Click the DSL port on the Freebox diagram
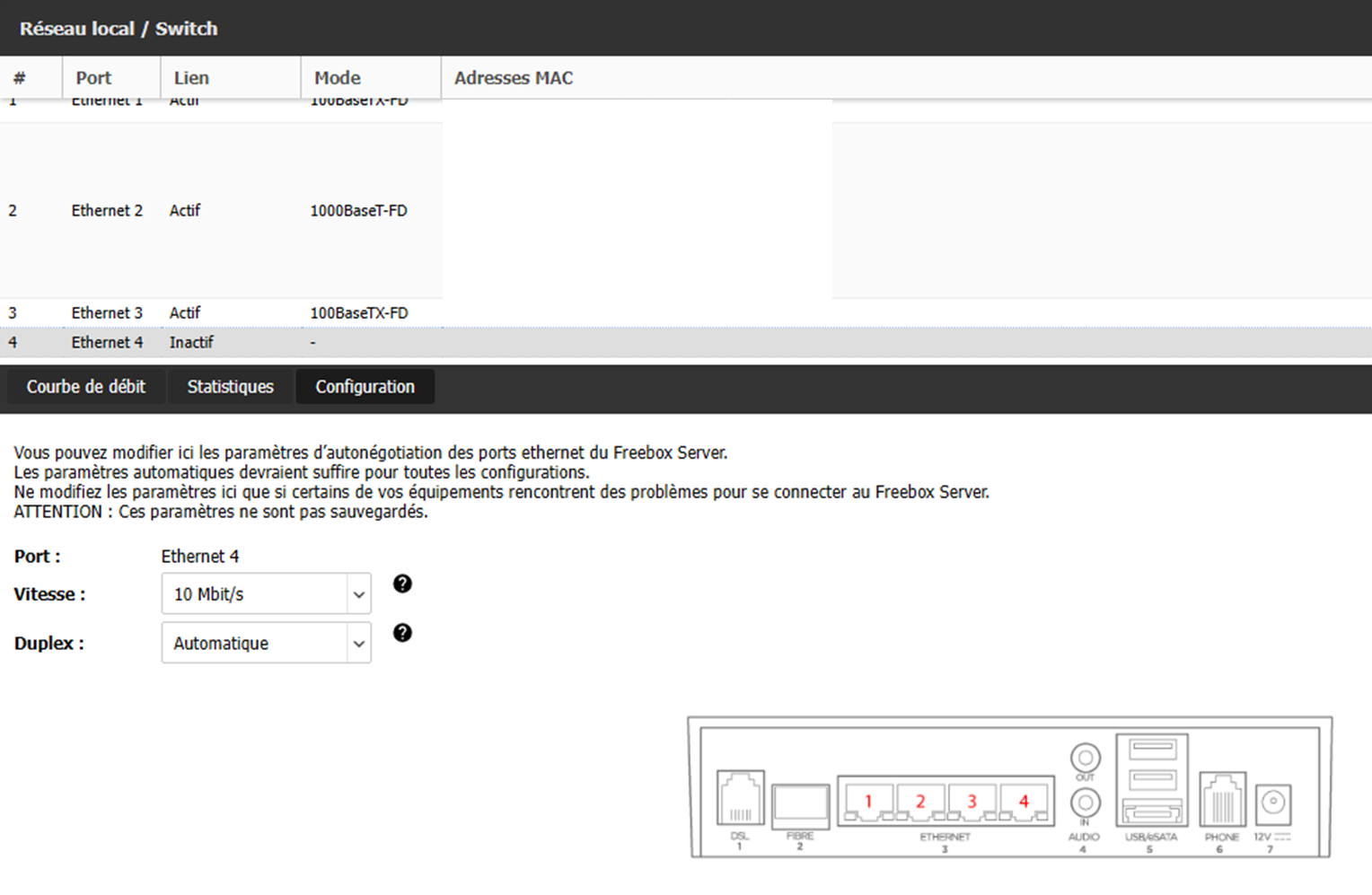 click(740, 798)
